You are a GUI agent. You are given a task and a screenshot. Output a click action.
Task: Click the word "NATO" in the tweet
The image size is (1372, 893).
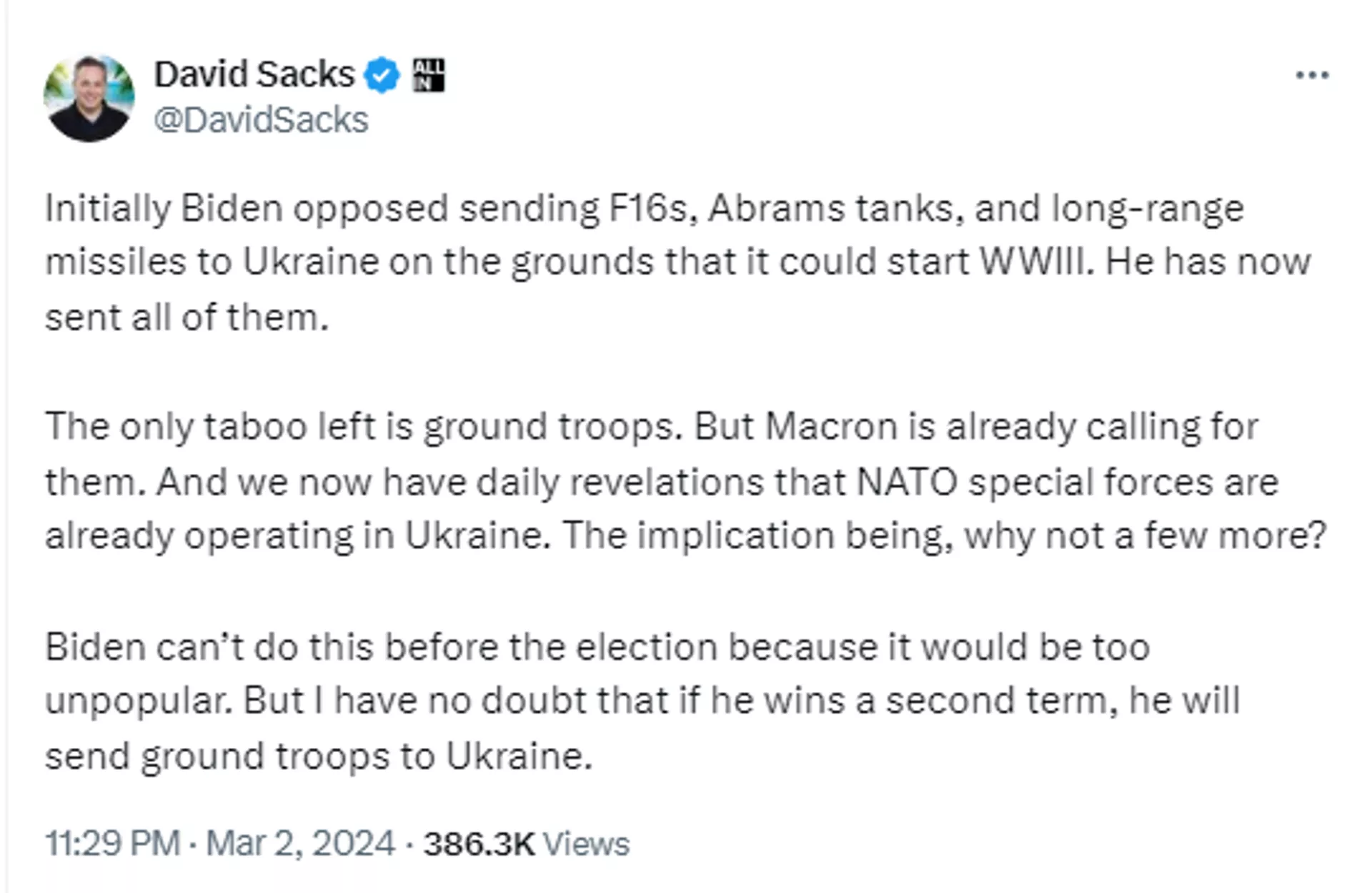coord(906,482)
